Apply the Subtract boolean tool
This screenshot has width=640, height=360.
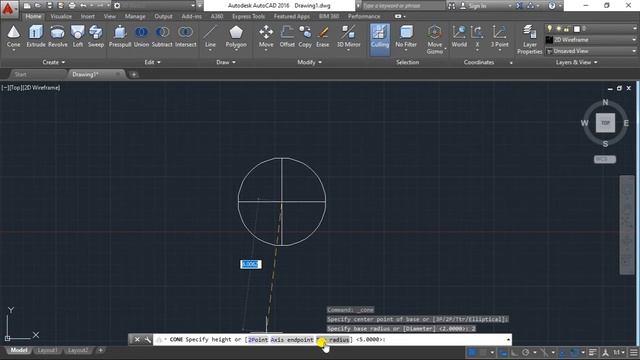[x=162, y=37]
